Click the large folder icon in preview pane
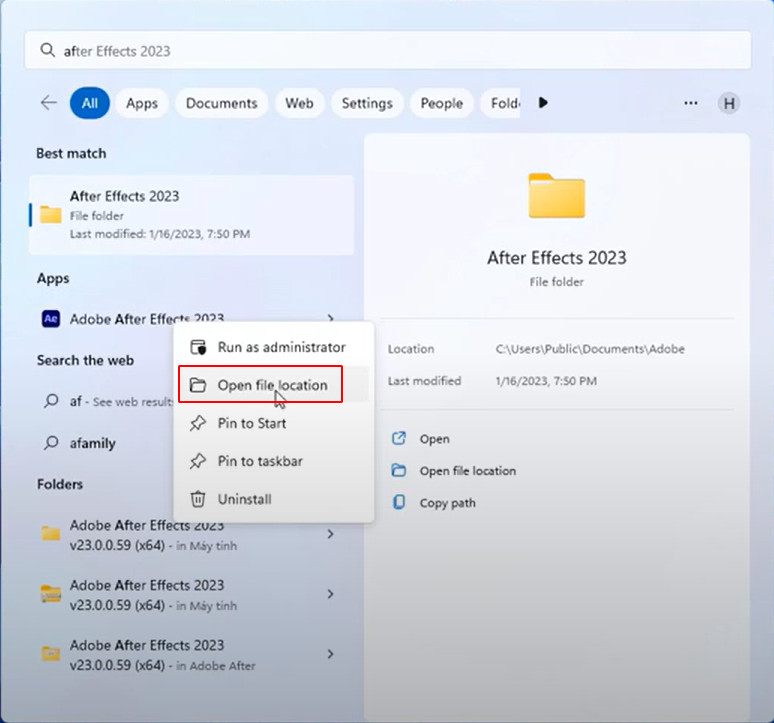Screen dimensions: 774x723 556,196
